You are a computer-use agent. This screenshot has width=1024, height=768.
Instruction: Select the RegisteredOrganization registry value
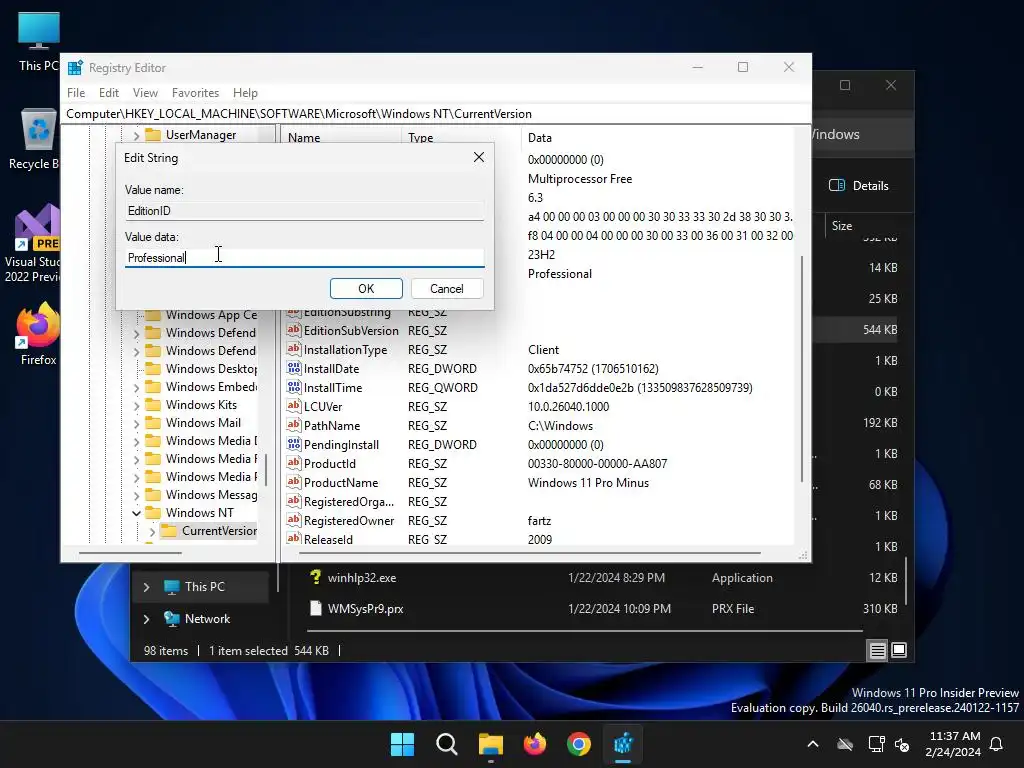point(349,502)
